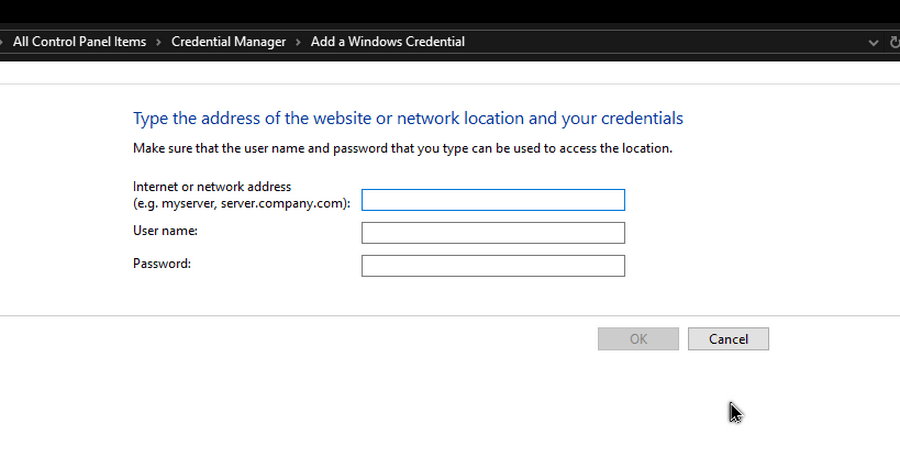Click the "Make sure that the user name" instruction

(402, 148)
